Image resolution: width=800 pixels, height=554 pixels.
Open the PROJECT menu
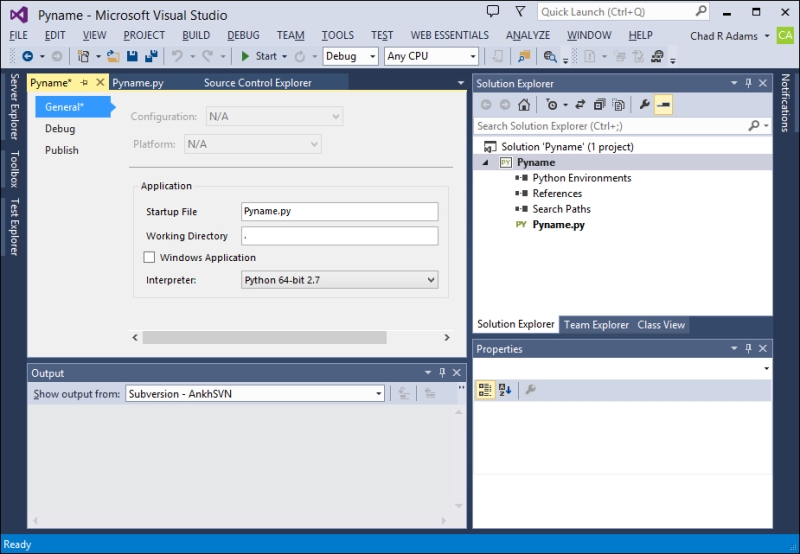click(144, 35)
